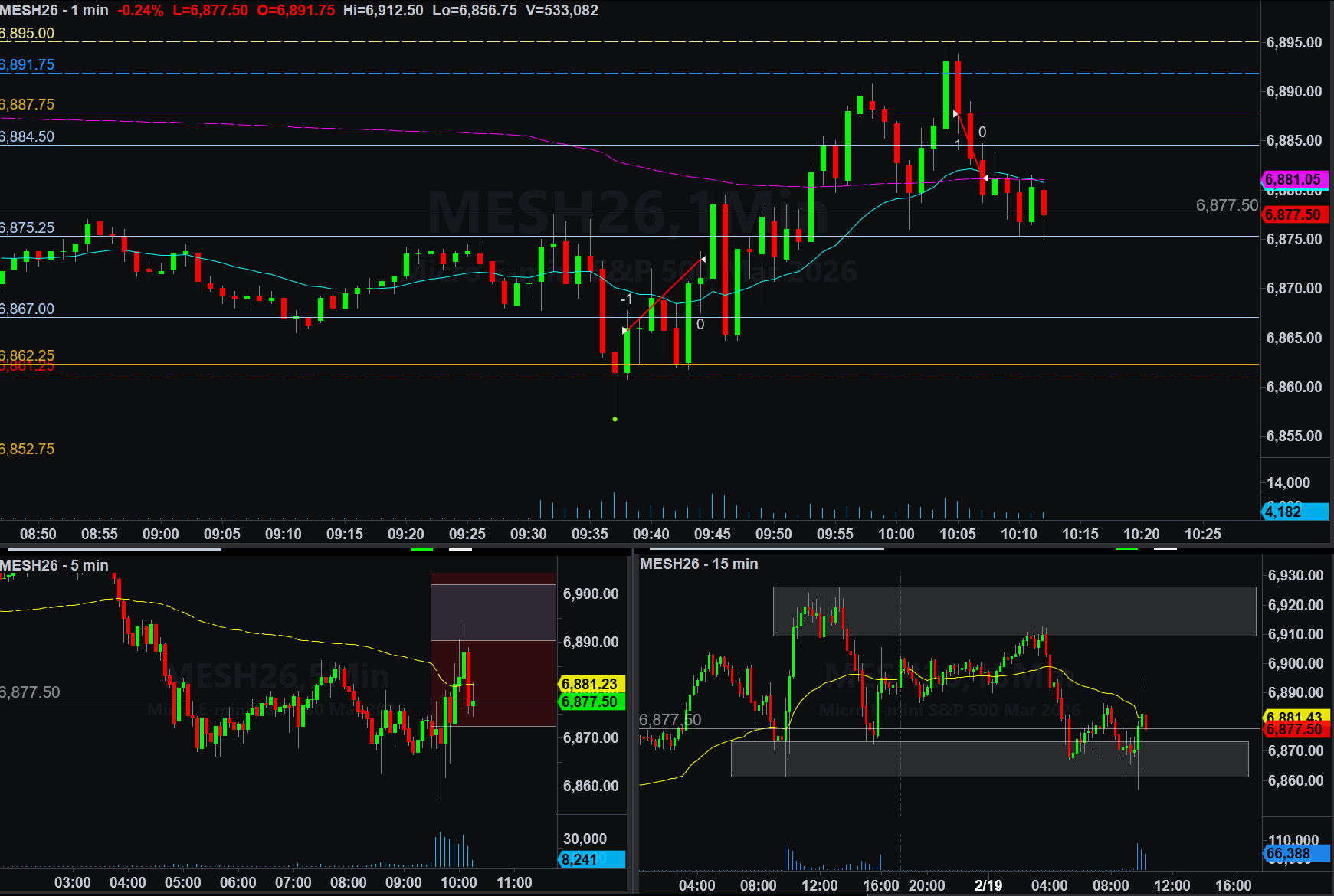Select the red shaded zone on 5 min chart

(493, 682)
